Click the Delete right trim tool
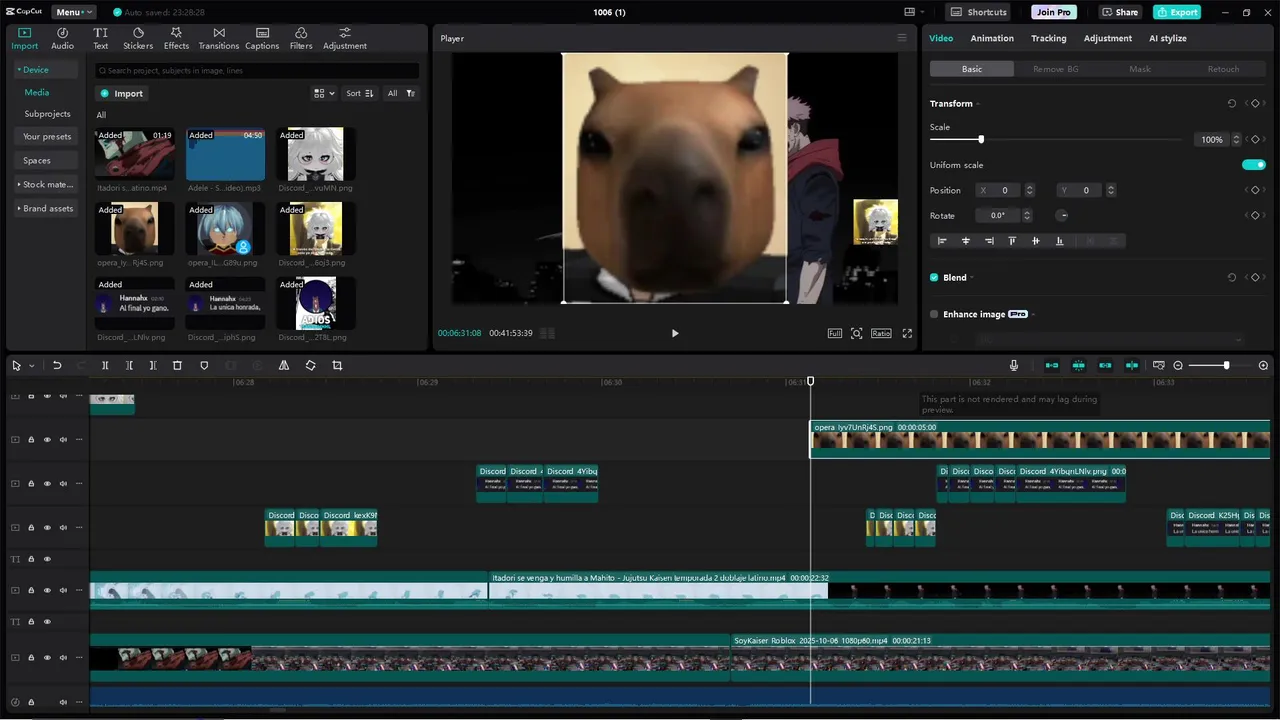The image size is (1280, 720). (x=153, y=366)
